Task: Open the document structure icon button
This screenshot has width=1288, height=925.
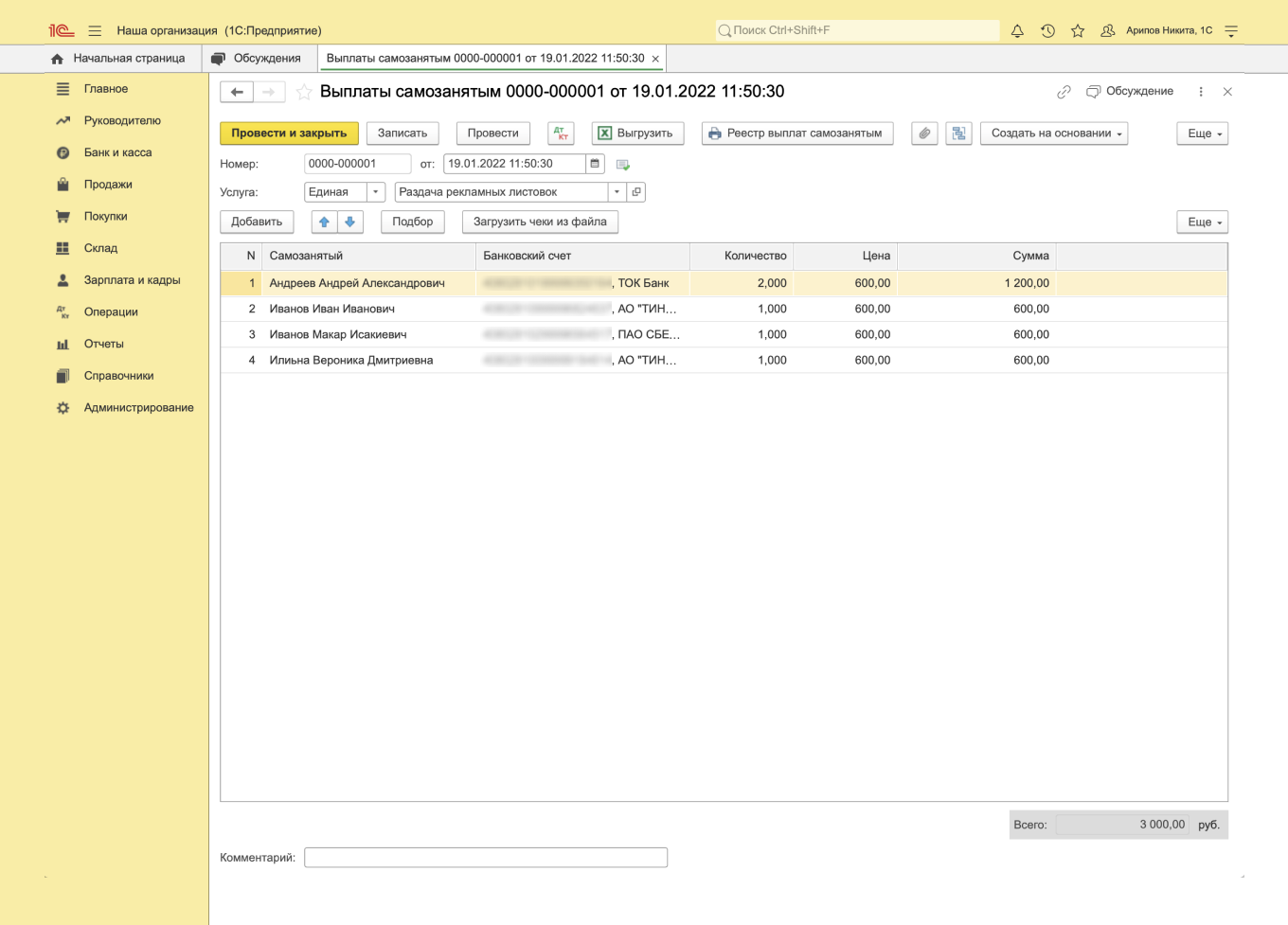Action: pos(958,133)
